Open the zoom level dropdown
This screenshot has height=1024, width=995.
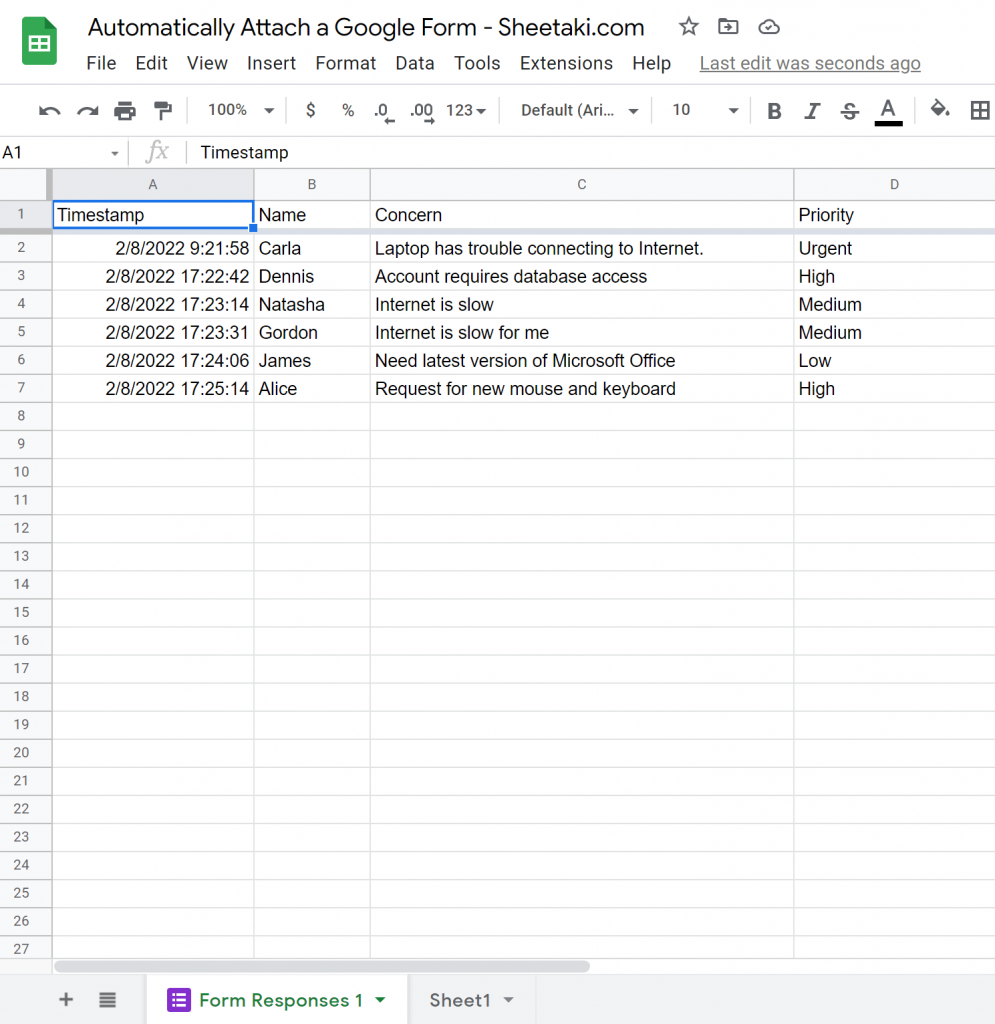click(238, 110)
